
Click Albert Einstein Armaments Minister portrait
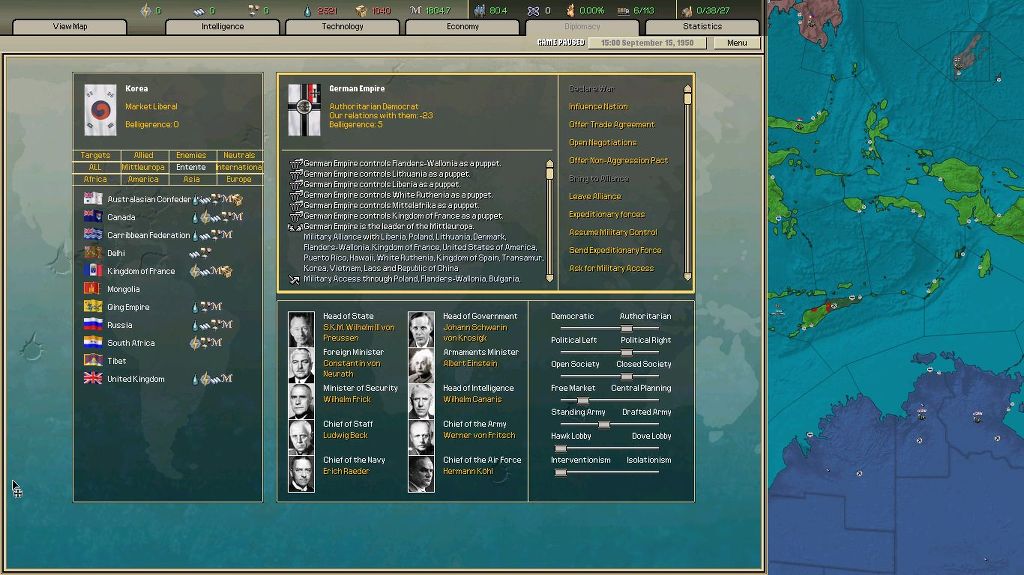(421, 365)
